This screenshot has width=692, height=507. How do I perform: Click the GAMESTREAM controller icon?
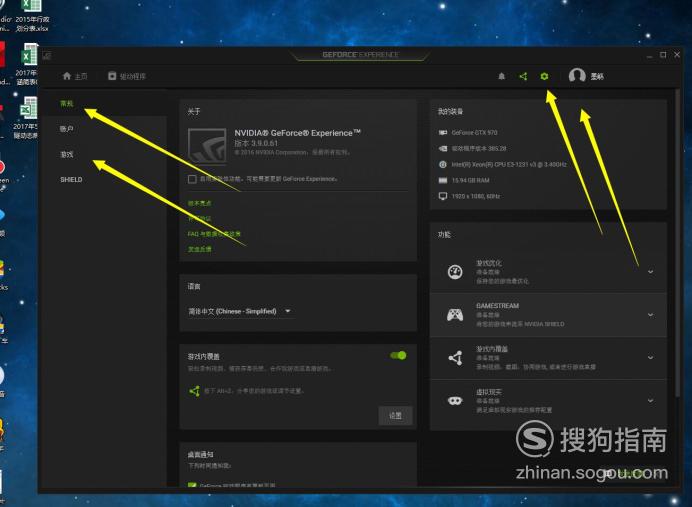coord(455,315)
